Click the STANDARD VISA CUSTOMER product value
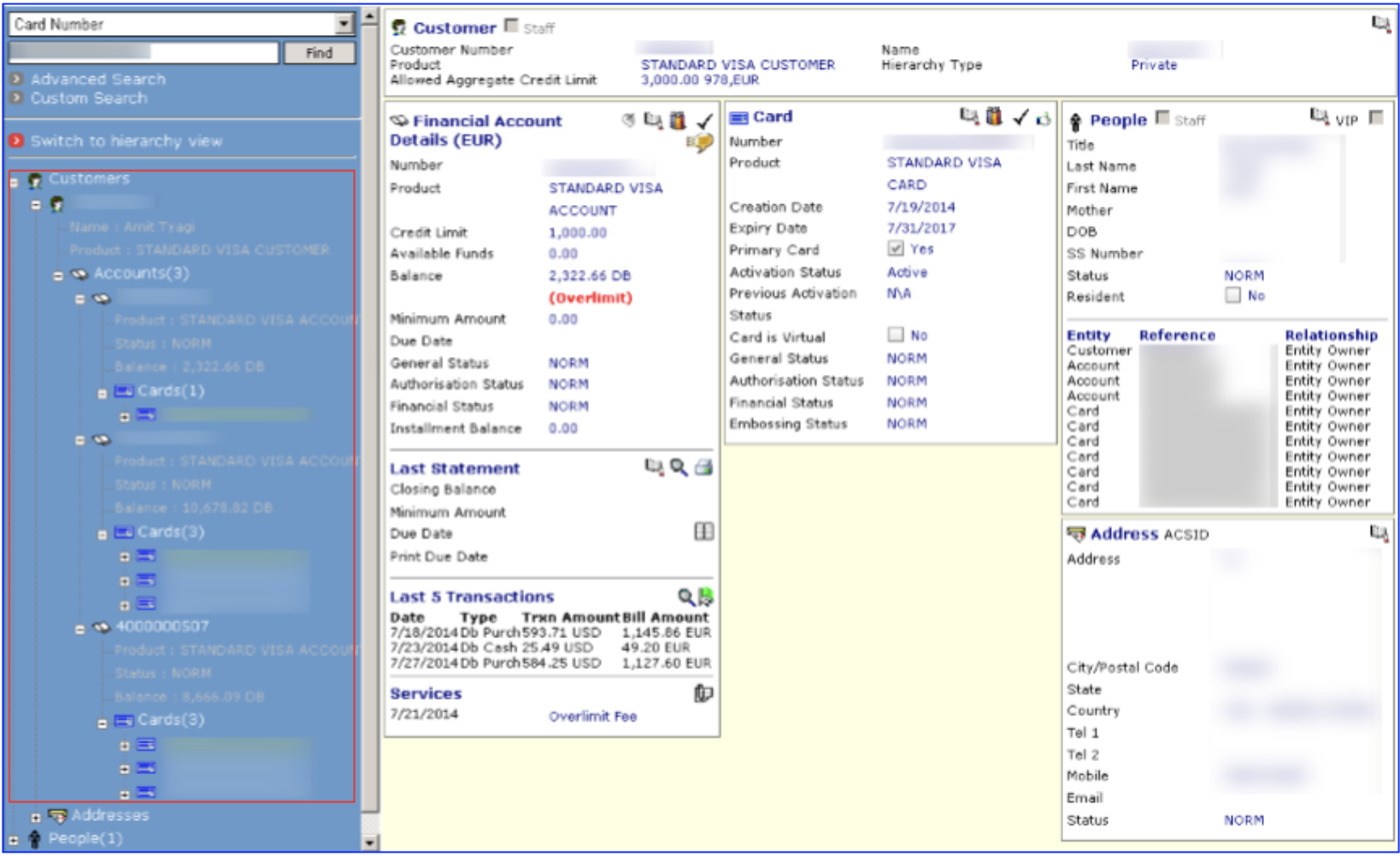 [738, 65]
